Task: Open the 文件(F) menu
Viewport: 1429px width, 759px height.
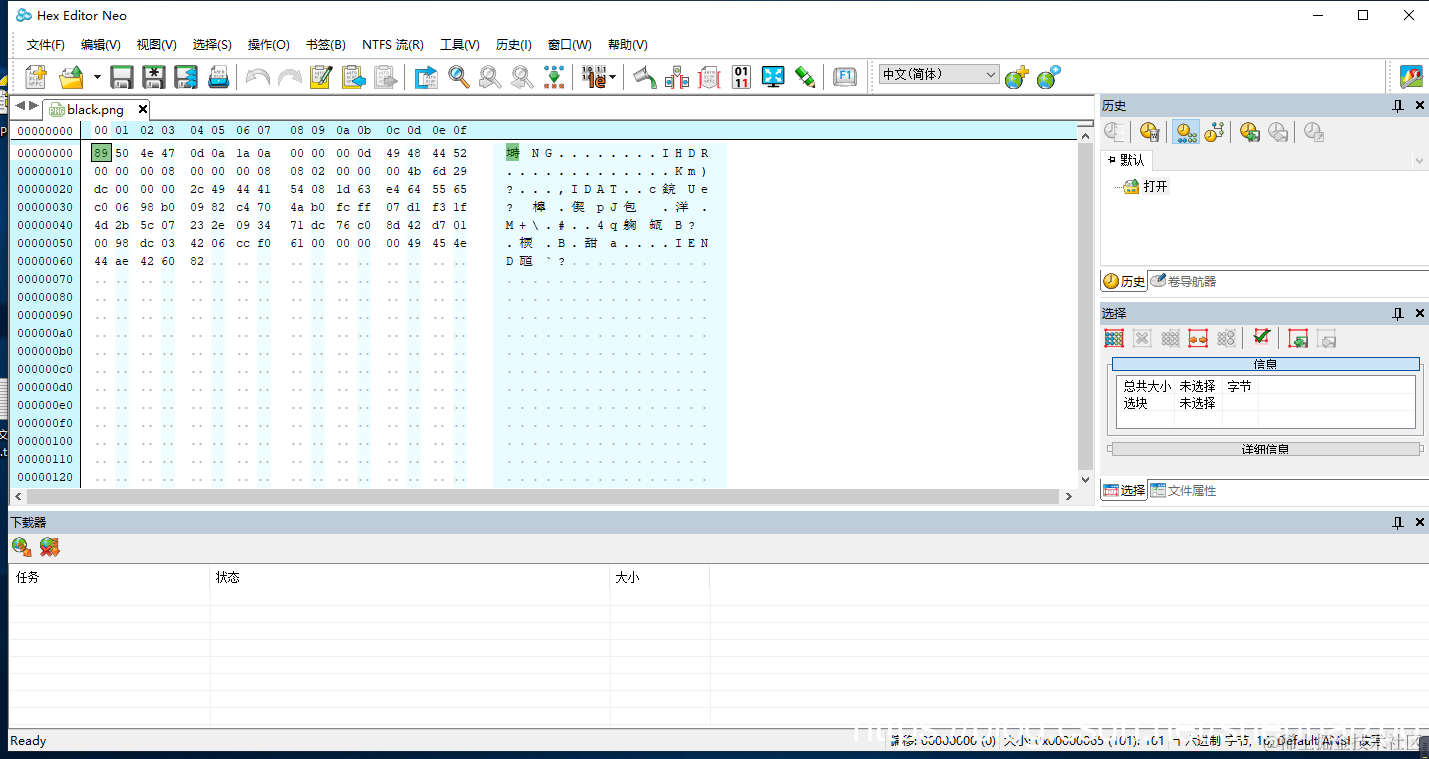Action: click(46, 45)
